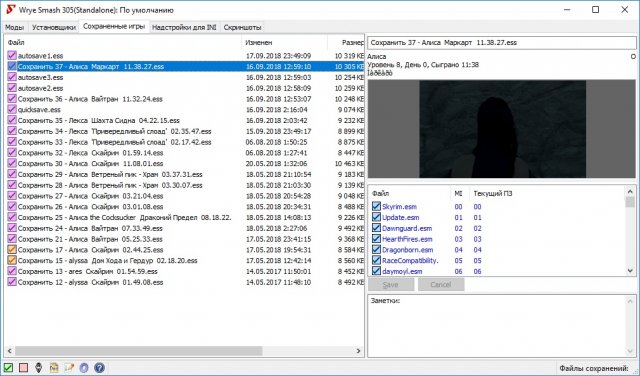Click the Save button under masters list

(x=391, y=285)
